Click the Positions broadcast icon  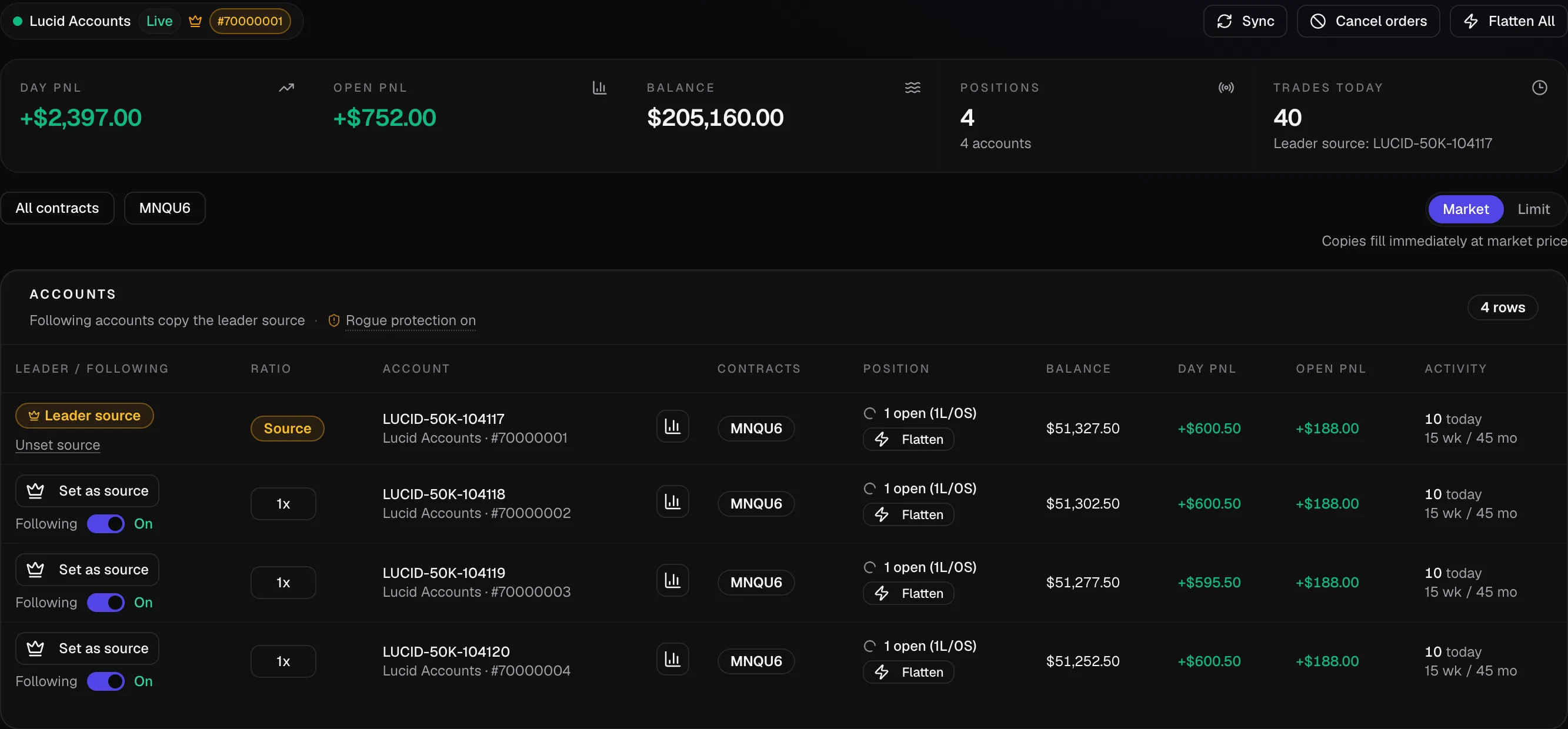(1226, 88)
